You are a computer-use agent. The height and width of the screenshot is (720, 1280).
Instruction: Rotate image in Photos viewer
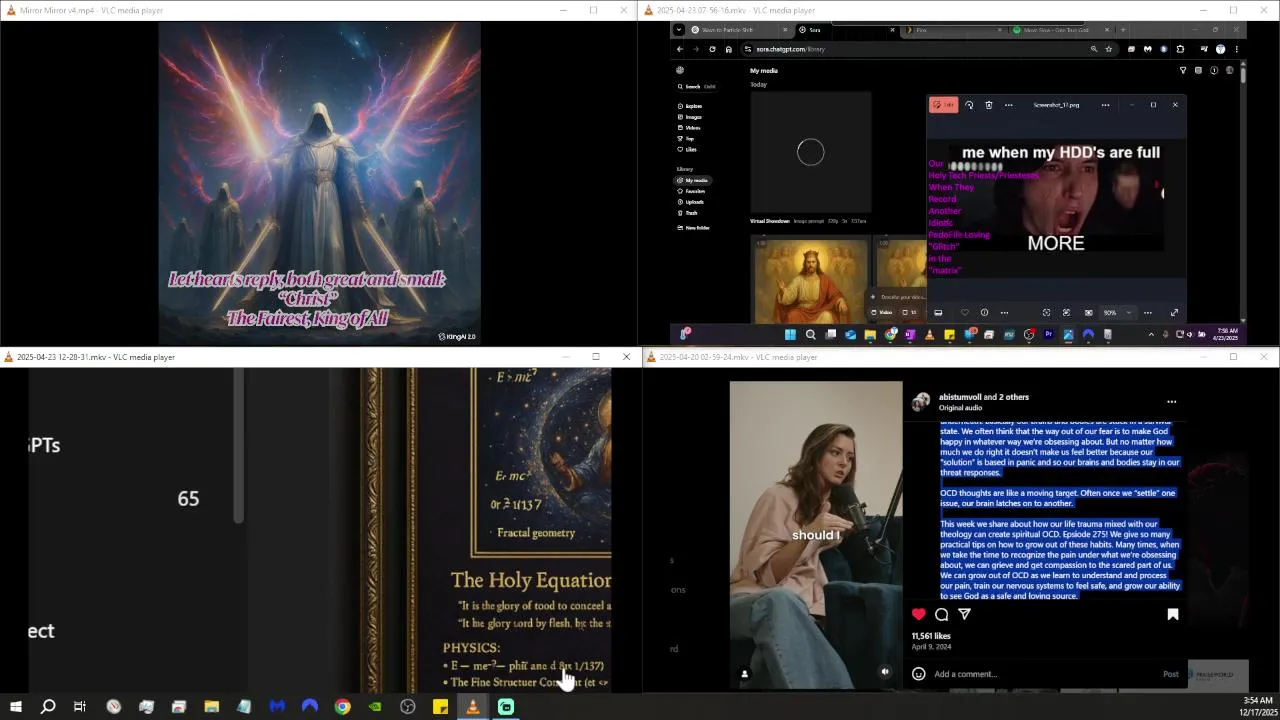click(x=969, y=105)
